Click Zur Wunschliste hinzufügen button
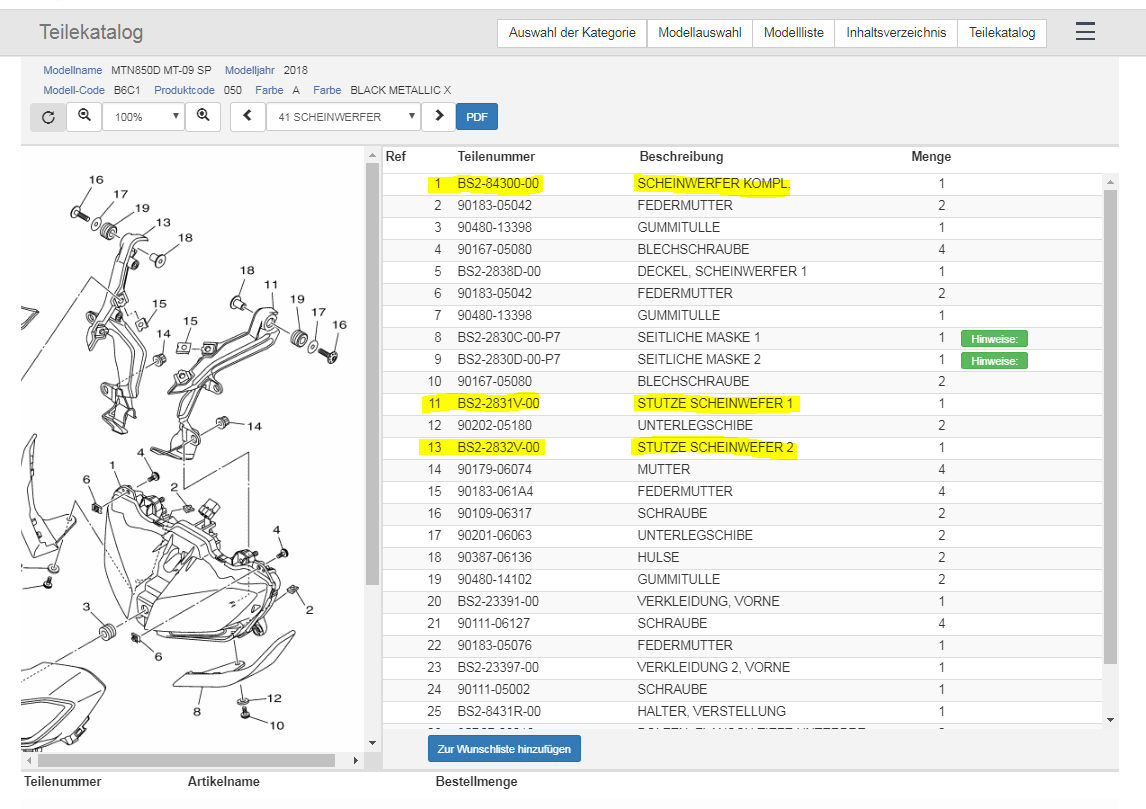 (504, 749)
